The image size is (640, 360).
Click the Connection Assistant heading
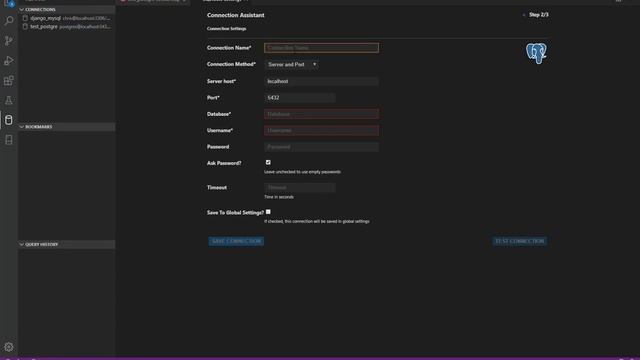tap(236, 15)
